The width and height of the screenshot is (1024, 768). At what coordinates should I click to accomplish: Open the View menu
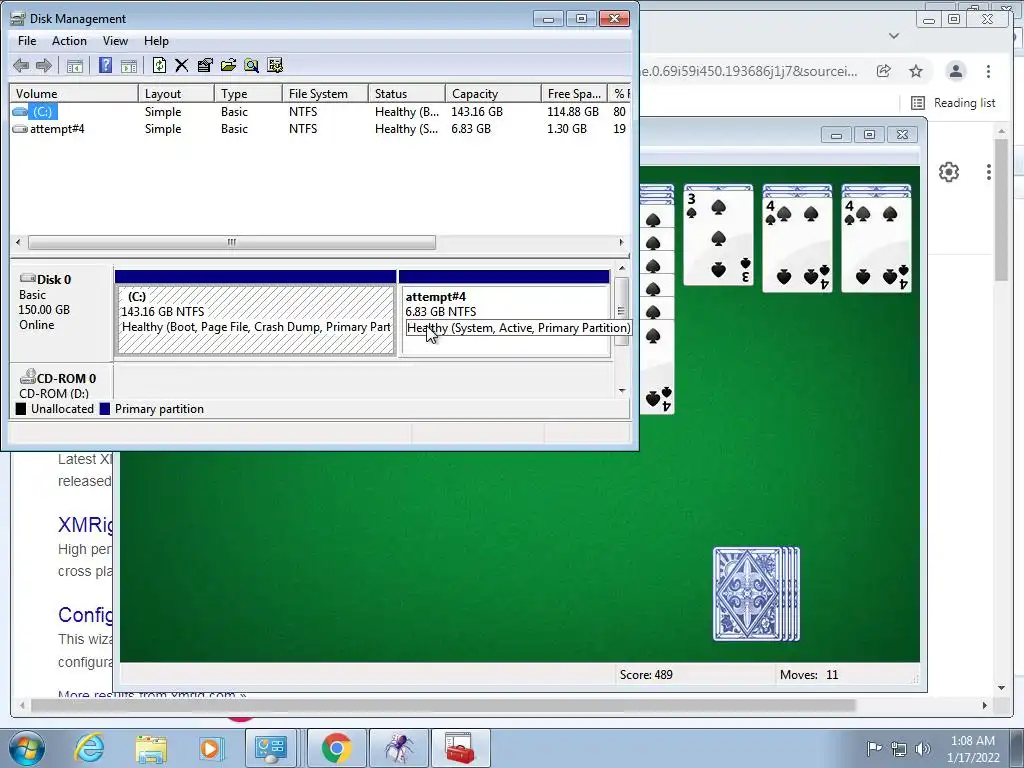point(115,40)
